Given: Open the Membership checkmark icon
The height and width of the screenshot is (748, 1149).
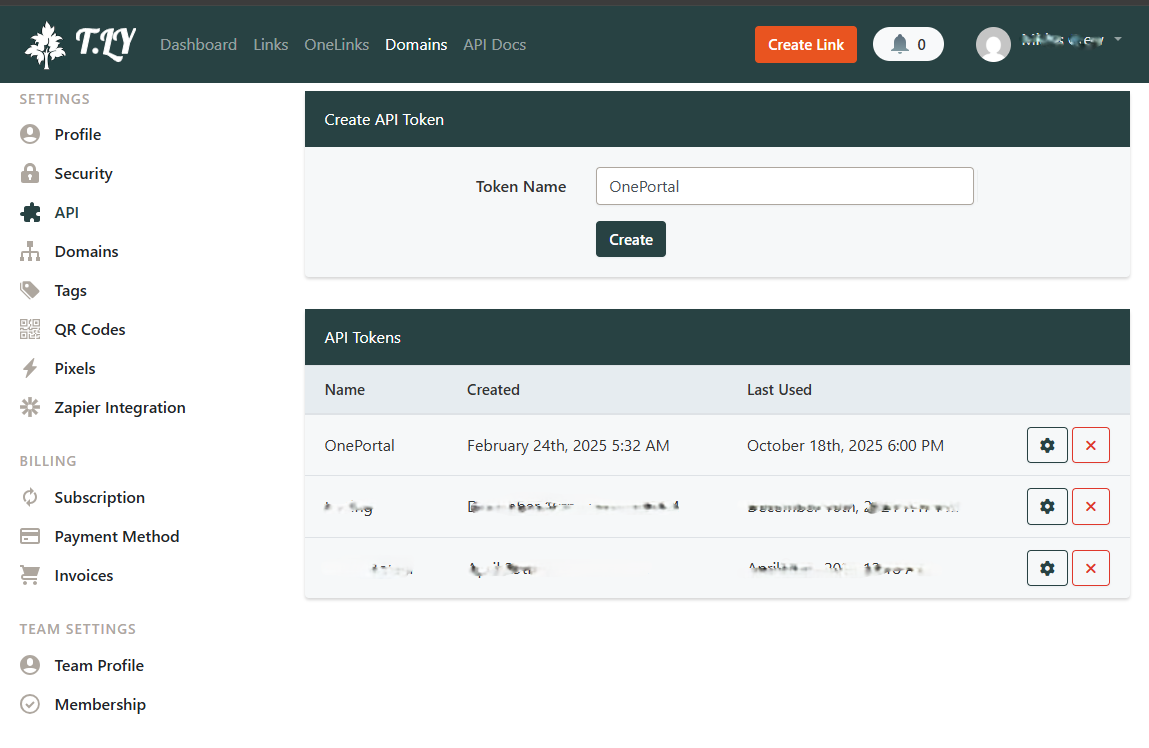Looking at the screenshot, I should (29, 704).
